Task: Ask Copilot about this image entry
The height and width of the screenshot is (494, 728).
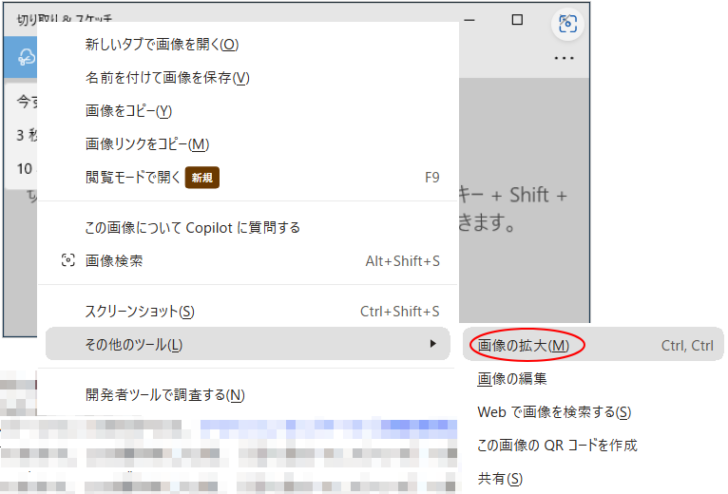Action: click(x=247, y=228)
